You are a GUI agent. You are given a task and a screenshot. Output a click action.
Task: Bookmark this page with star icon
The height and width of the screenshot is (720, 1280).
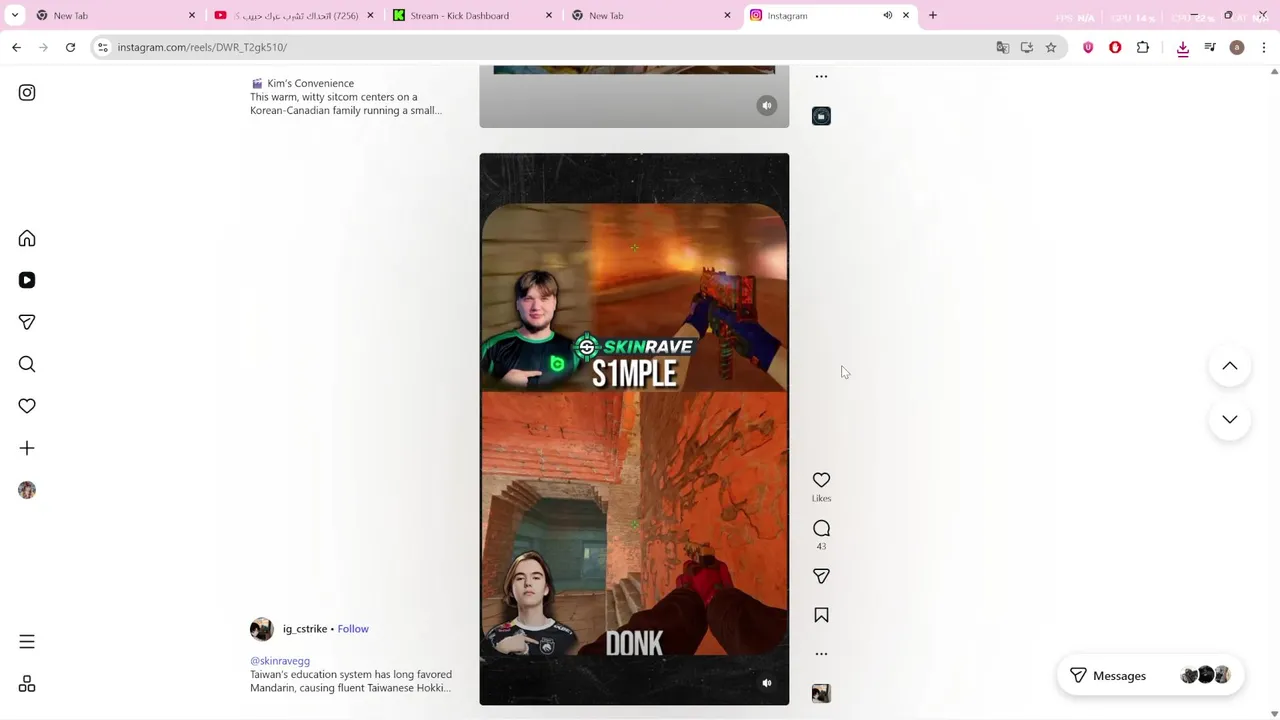[1051, 48]
